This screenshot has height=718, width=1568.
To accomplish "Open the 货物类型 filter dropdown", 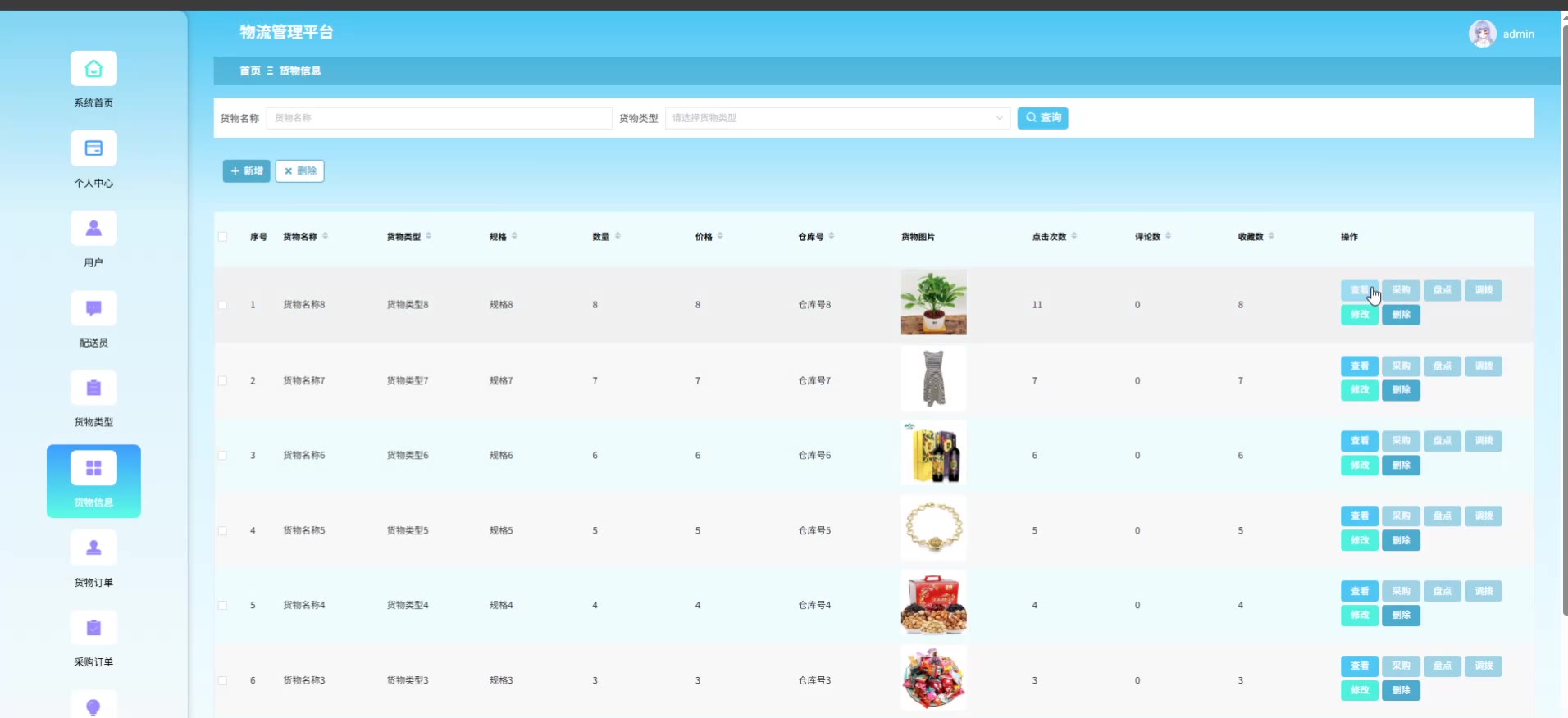I will 837,118.
